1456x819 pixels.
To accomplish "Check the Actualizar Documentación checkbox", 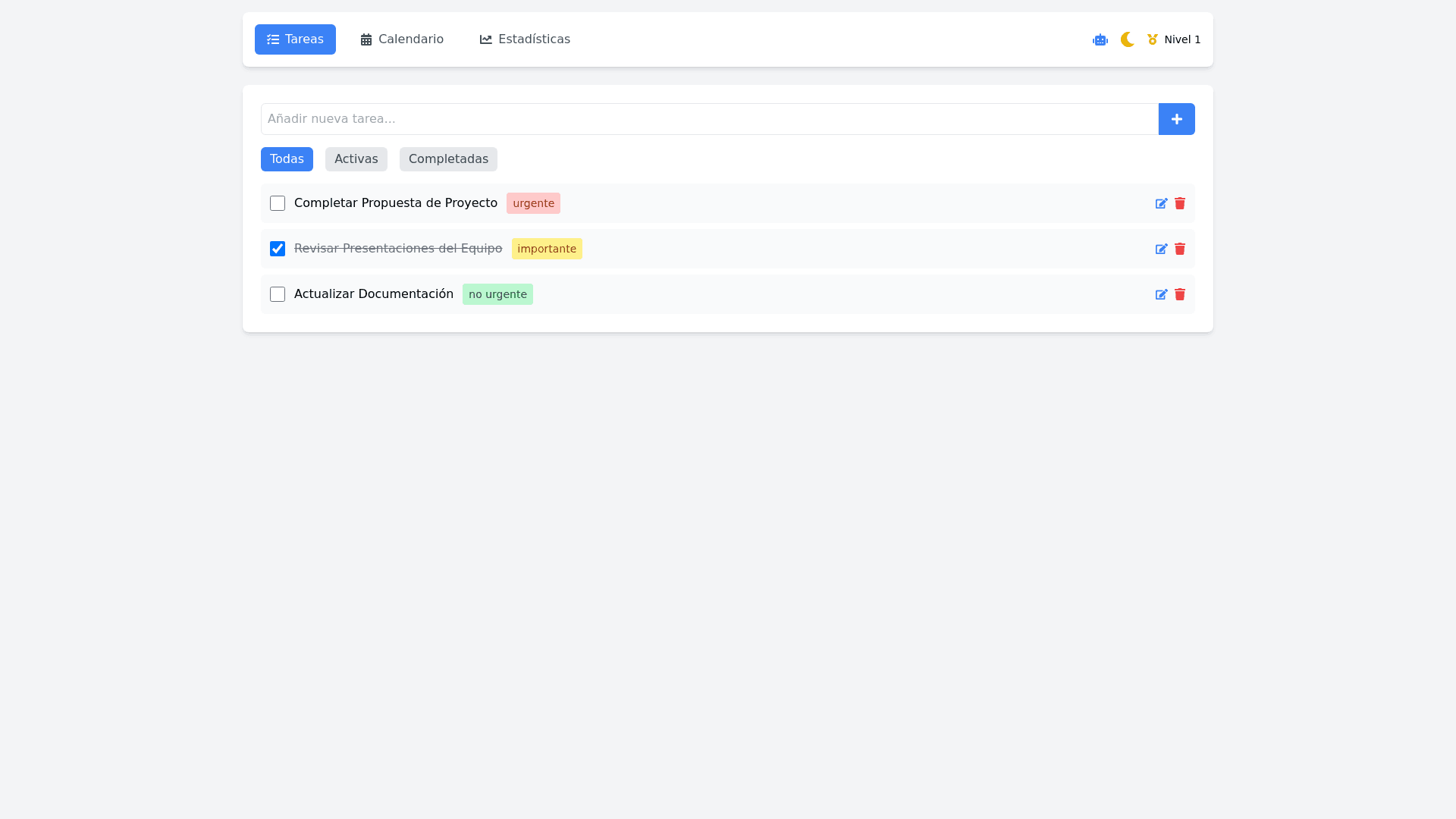I will click(278, 294).
